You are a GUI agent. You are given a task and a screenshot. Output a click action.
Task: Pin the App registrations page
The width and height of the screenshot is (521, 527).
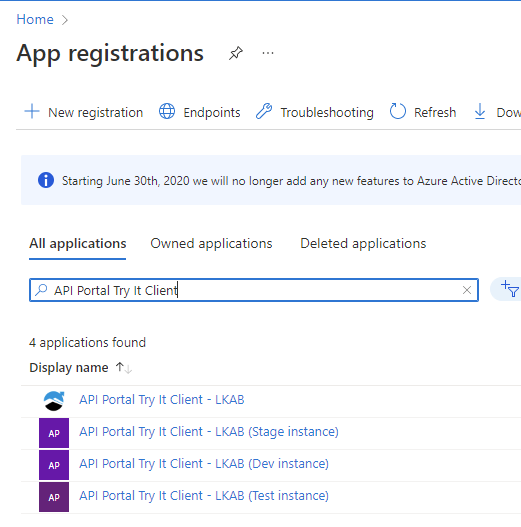236,53
